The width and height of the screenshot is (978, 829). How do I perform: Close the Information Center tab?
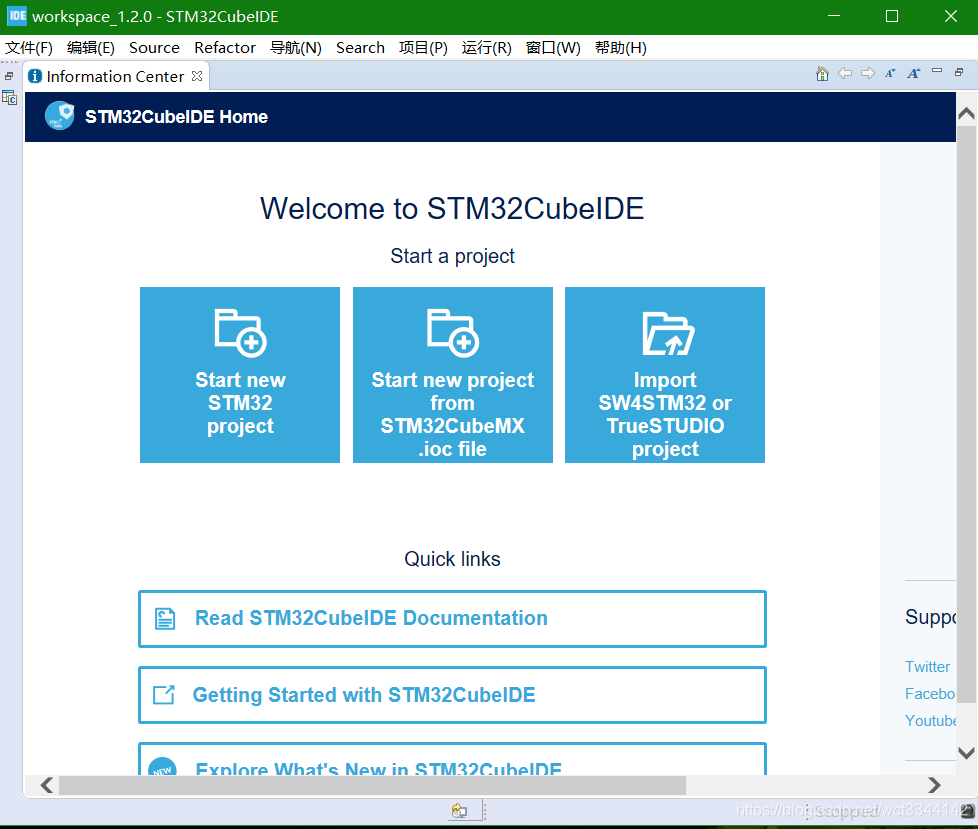click(197, 76)
